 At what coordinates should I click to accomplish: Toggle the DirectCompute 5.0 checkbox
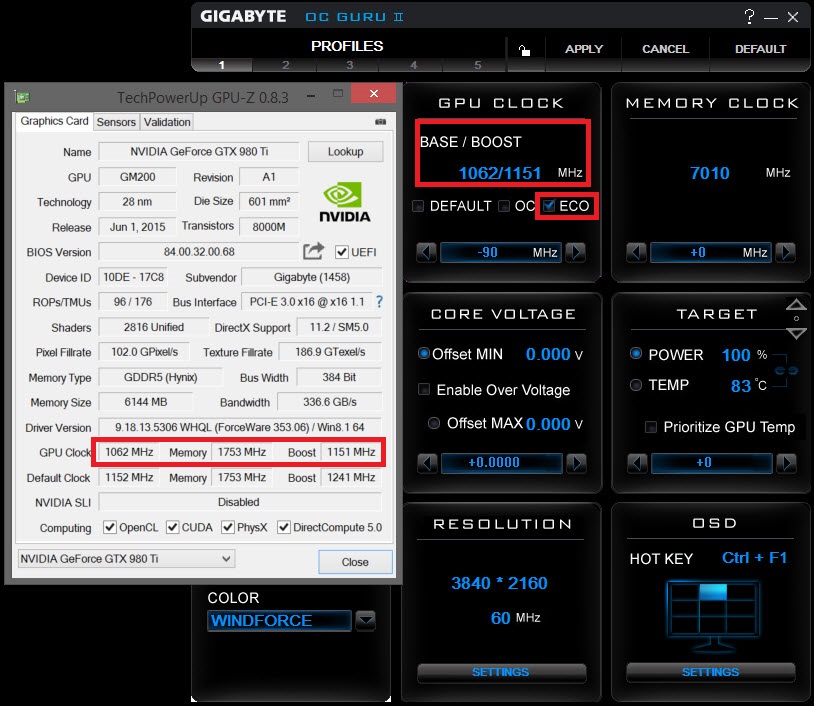tap(283, 527)
